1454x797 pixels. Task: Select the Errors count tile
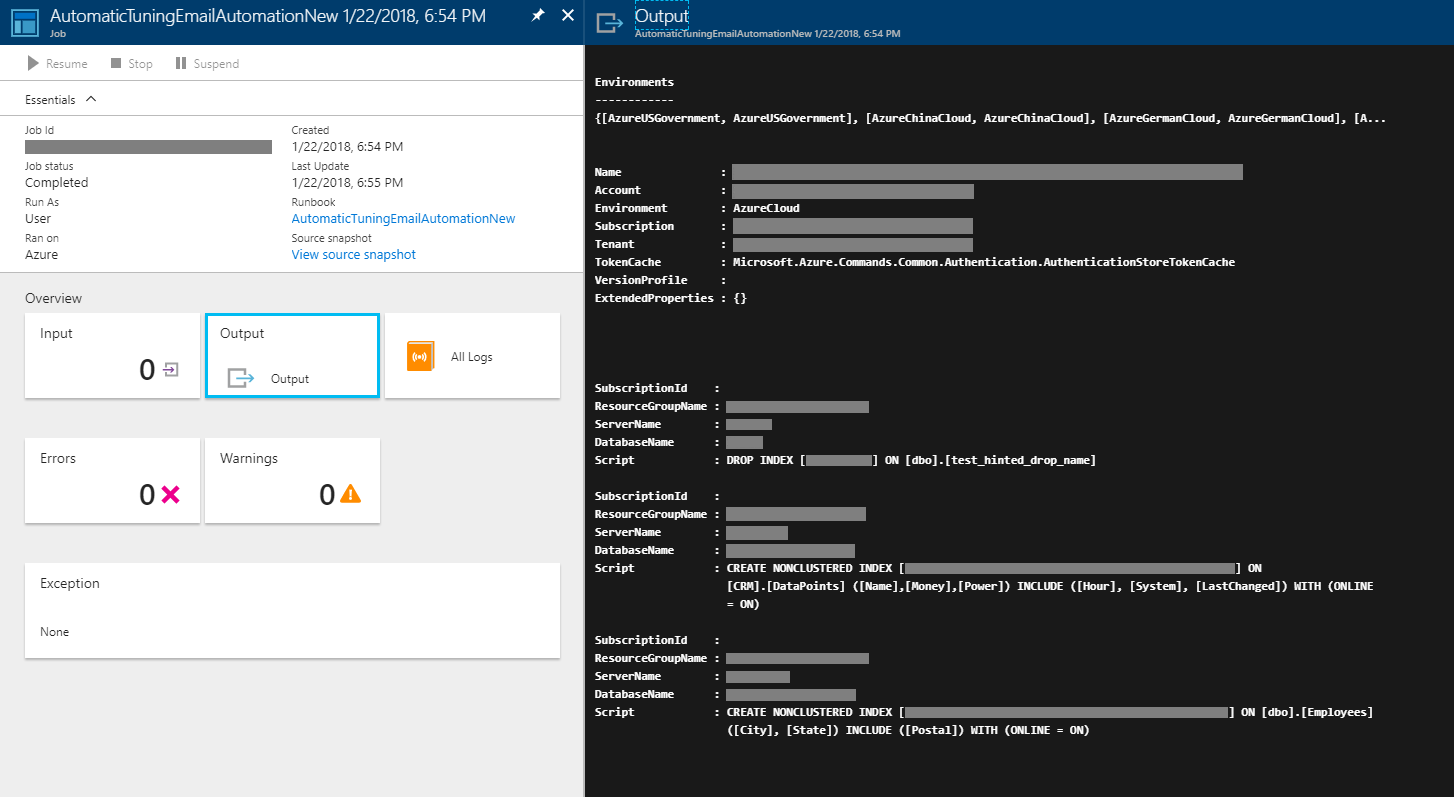111,480
